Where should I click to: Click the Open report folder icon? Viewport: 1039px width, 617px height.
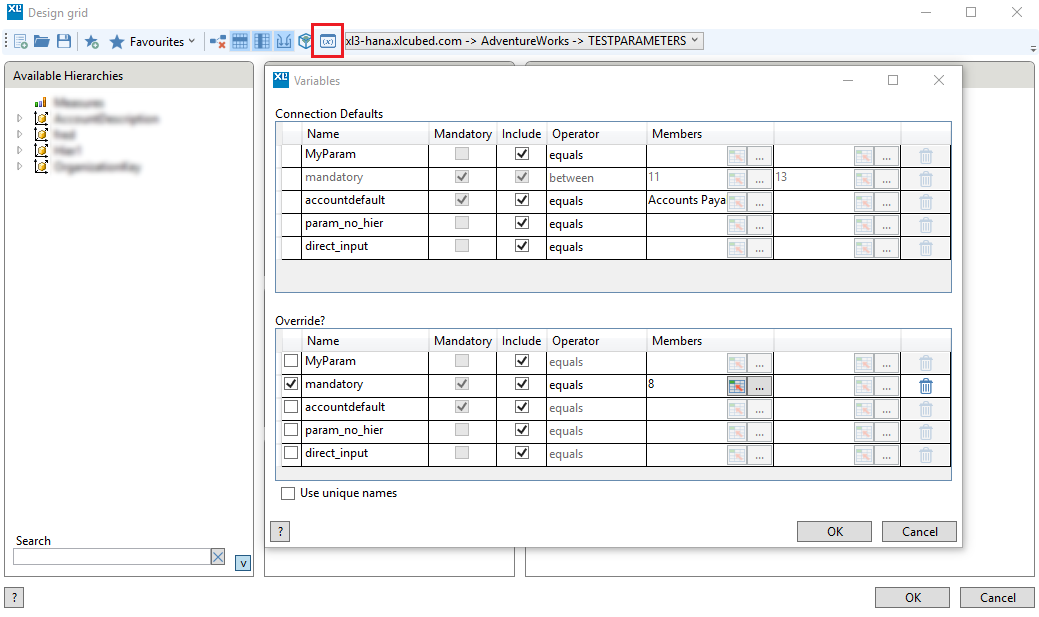41,41
